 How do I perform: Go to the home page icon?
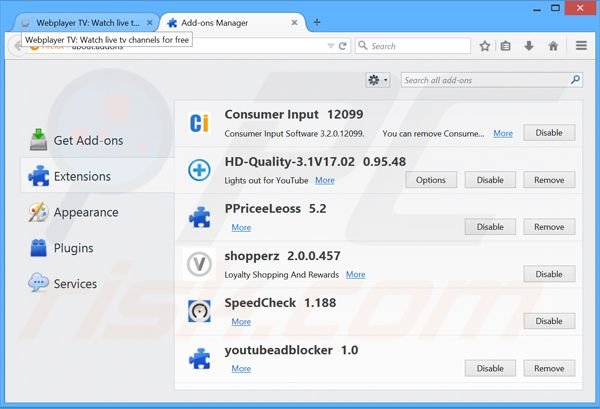click(x=553, y=46)
